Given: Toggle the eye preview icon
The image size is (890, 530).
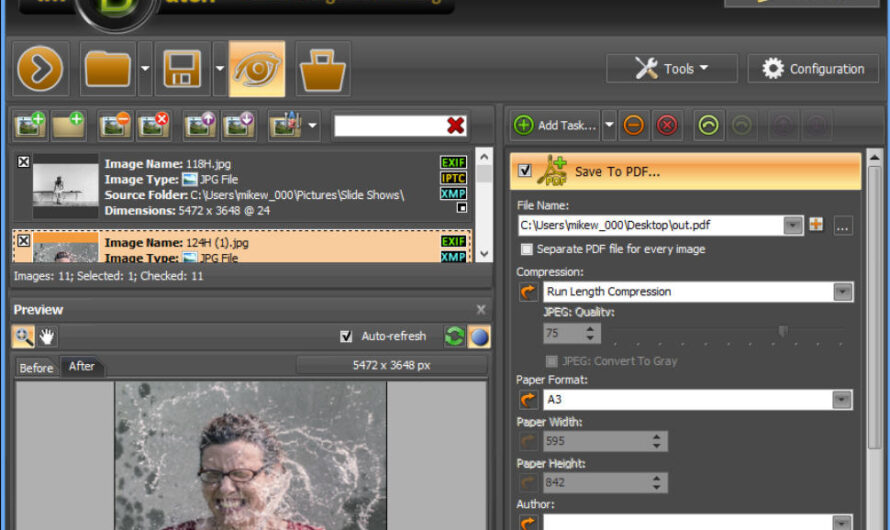Looking at the screenshot, I should [x=257, y=69].
